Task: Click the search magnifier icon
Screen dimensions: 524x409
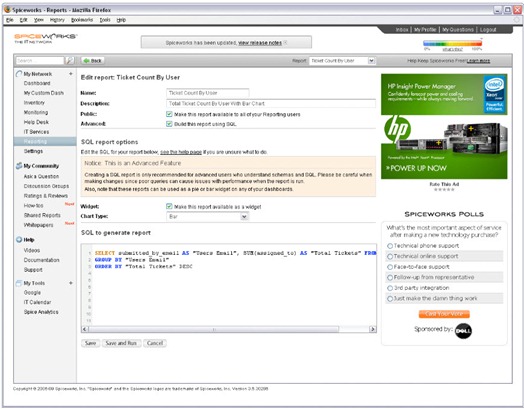Action: coord(69,60)
